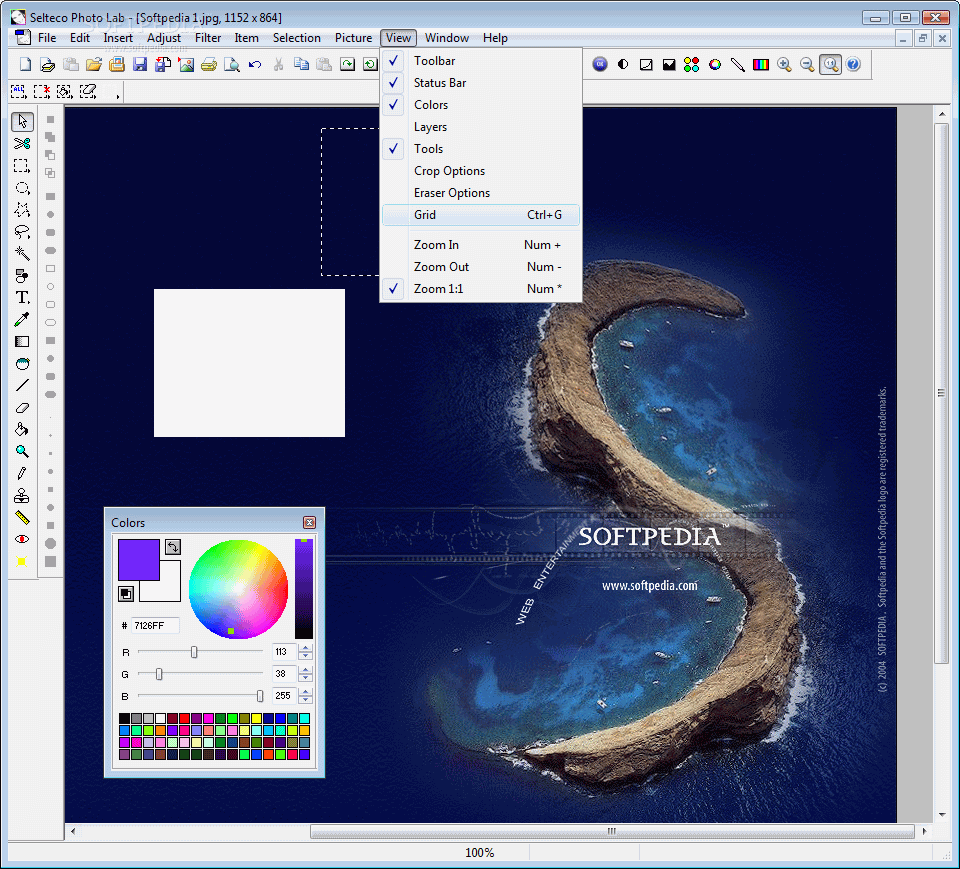Viewport: 960px width, 869px height.
Task: Toggle Zoom 1:1 in the View menu
Action: [x=481, y=288]
